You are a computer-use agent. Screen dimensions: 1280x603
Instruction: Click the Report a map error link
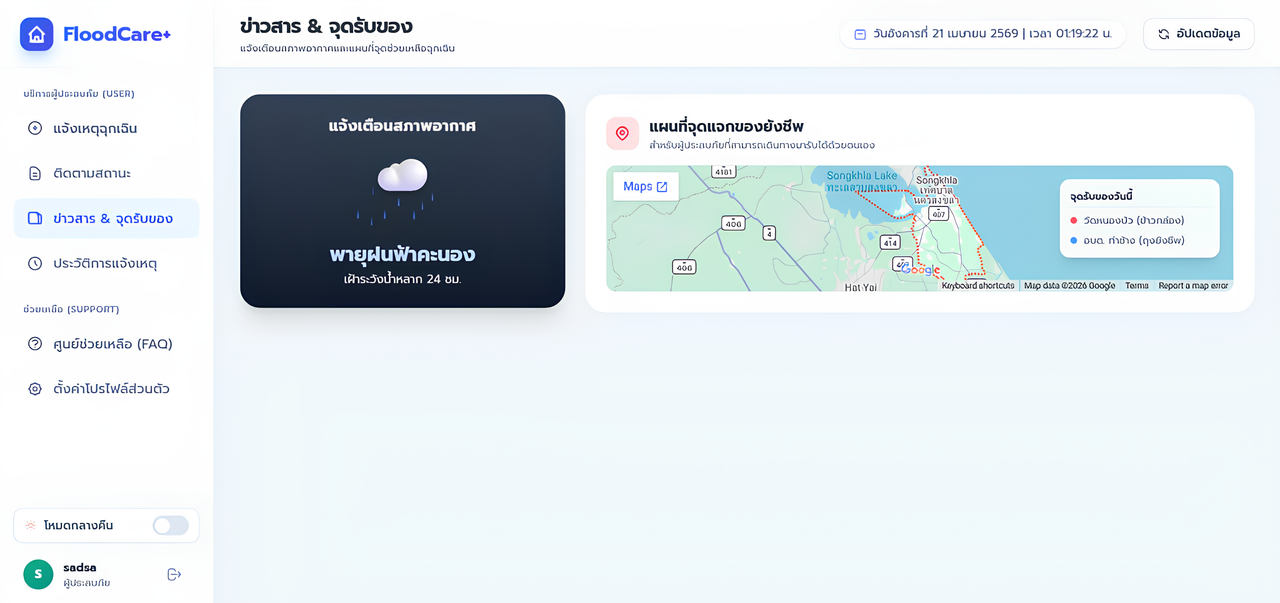tap(1193, 286)
